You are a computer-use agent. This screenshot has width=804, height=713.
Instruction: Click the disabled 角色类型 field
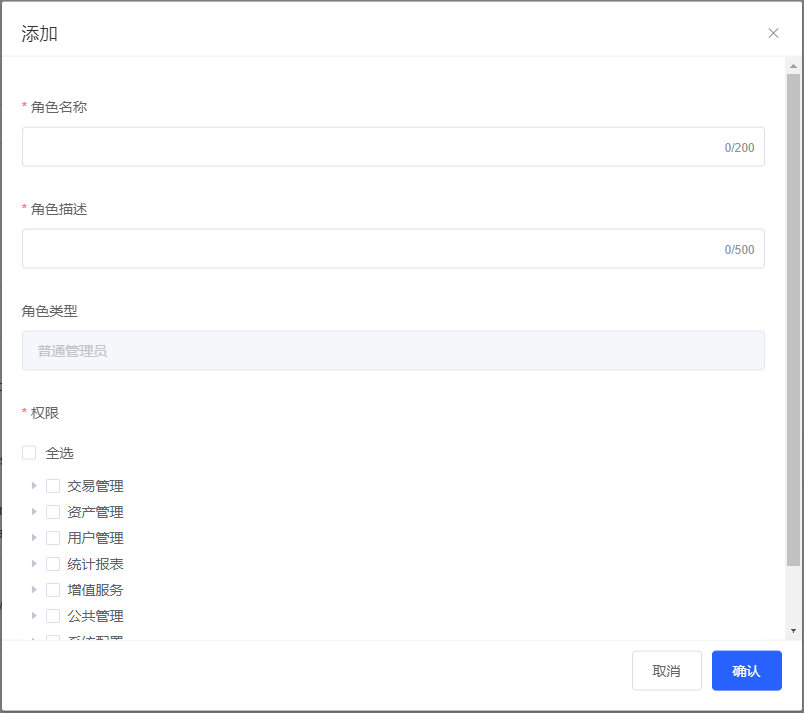[393, 351]
